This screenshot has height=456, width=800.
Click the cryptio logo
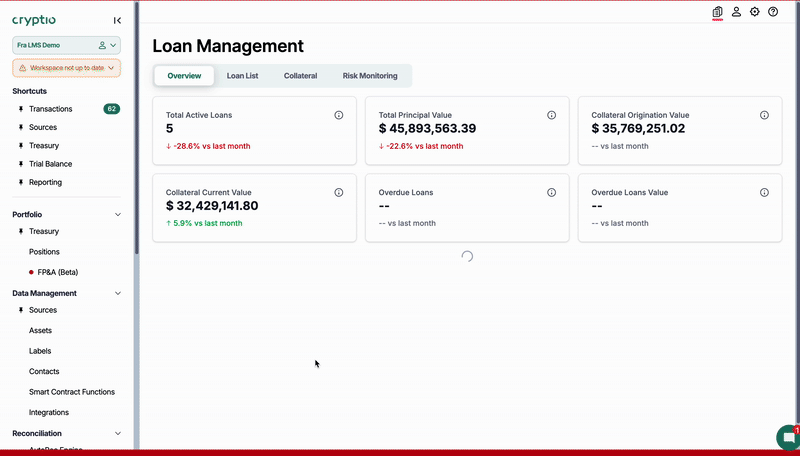(34, 20)
